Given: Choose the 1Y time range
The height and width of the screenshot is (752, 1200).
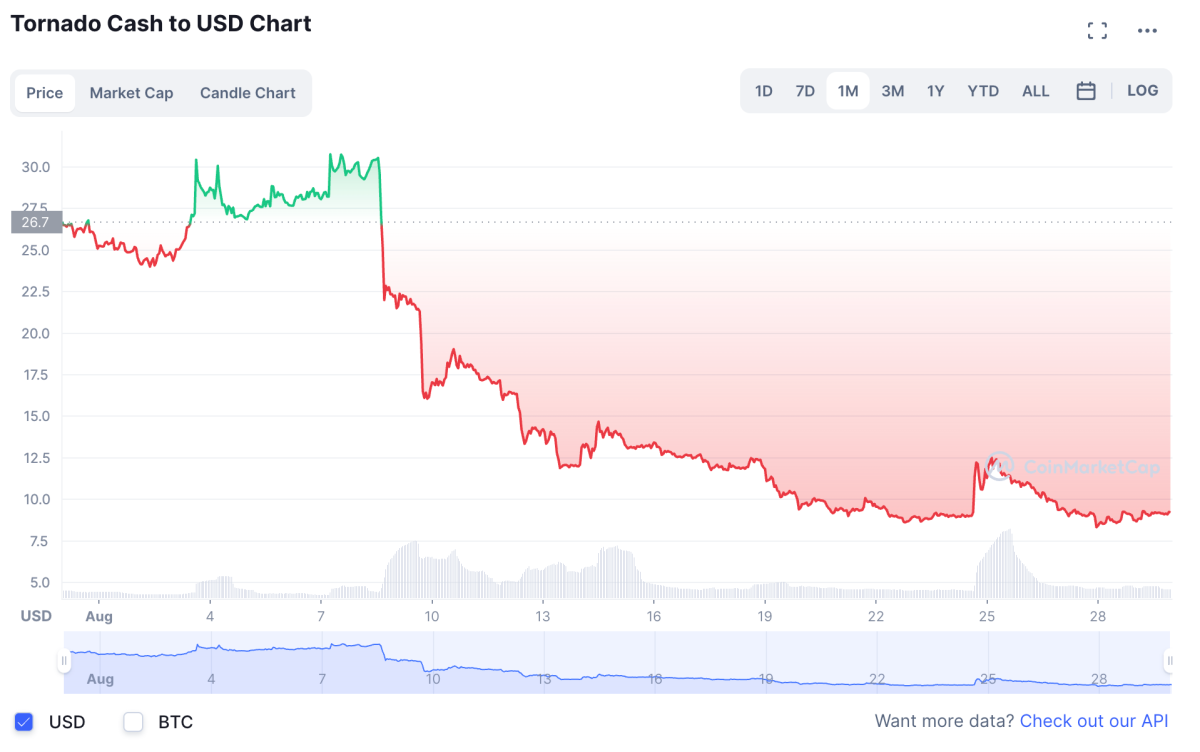Looking at the screenshot, I should click(x=935, y=91).
